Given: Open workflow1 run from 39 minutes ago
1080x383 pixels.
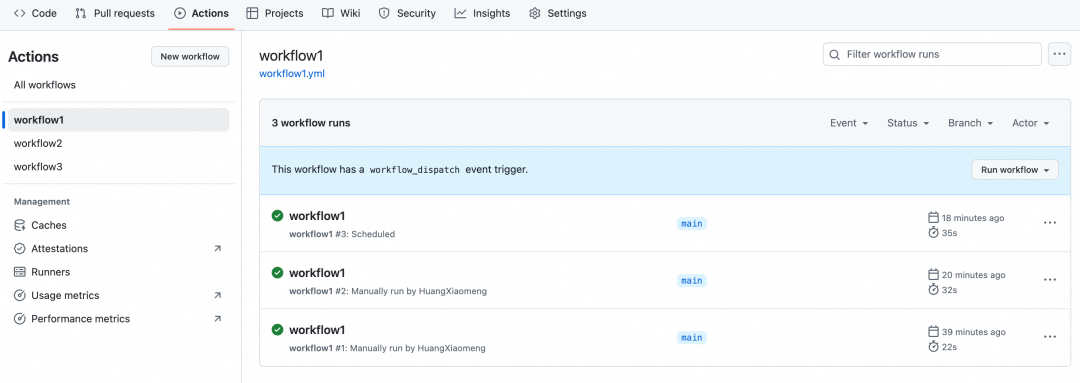Looking at the screenshot, I should 317,330.
